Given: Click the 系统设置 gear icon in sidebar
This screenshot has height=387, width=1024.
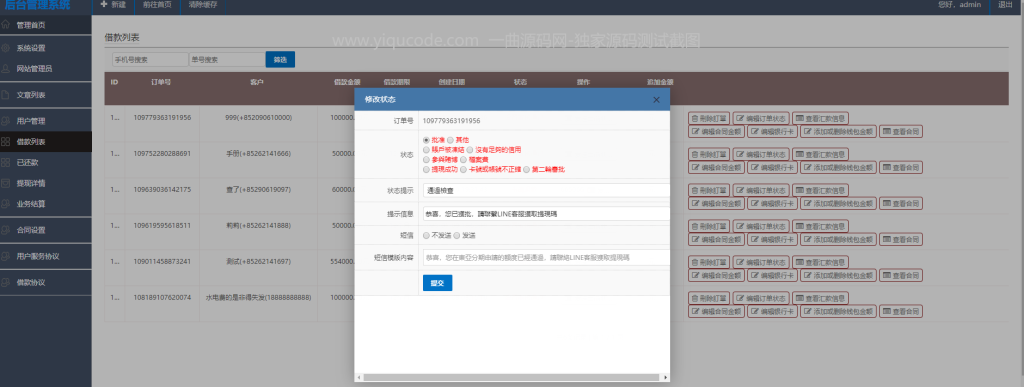Looking at the screenshot, I should click(x=6, y=48).
